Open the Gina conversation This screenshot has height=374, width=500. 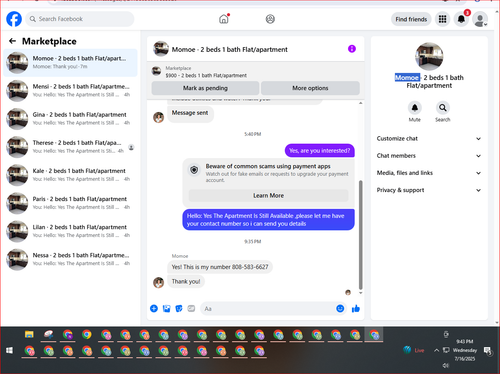[70, 119]
